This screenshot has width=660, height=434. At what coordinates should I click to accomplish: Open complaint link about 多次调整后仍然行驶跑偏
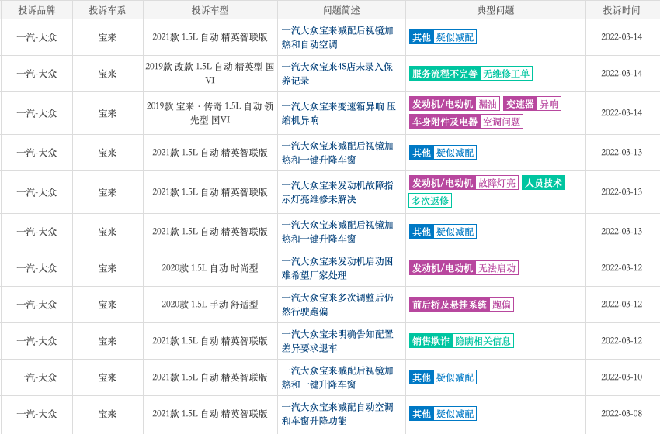pos(338,304)
